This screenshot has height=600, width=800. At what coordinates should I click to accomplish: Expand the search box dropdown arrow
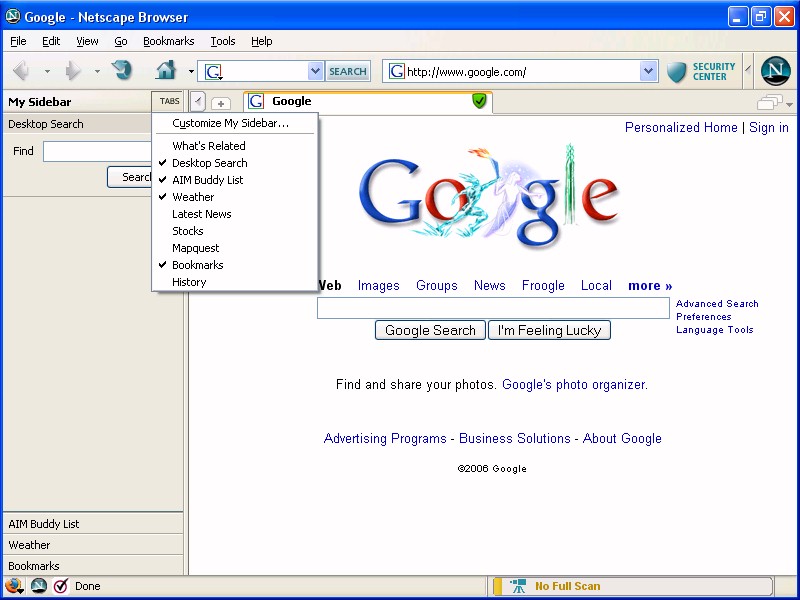[315, 71]
